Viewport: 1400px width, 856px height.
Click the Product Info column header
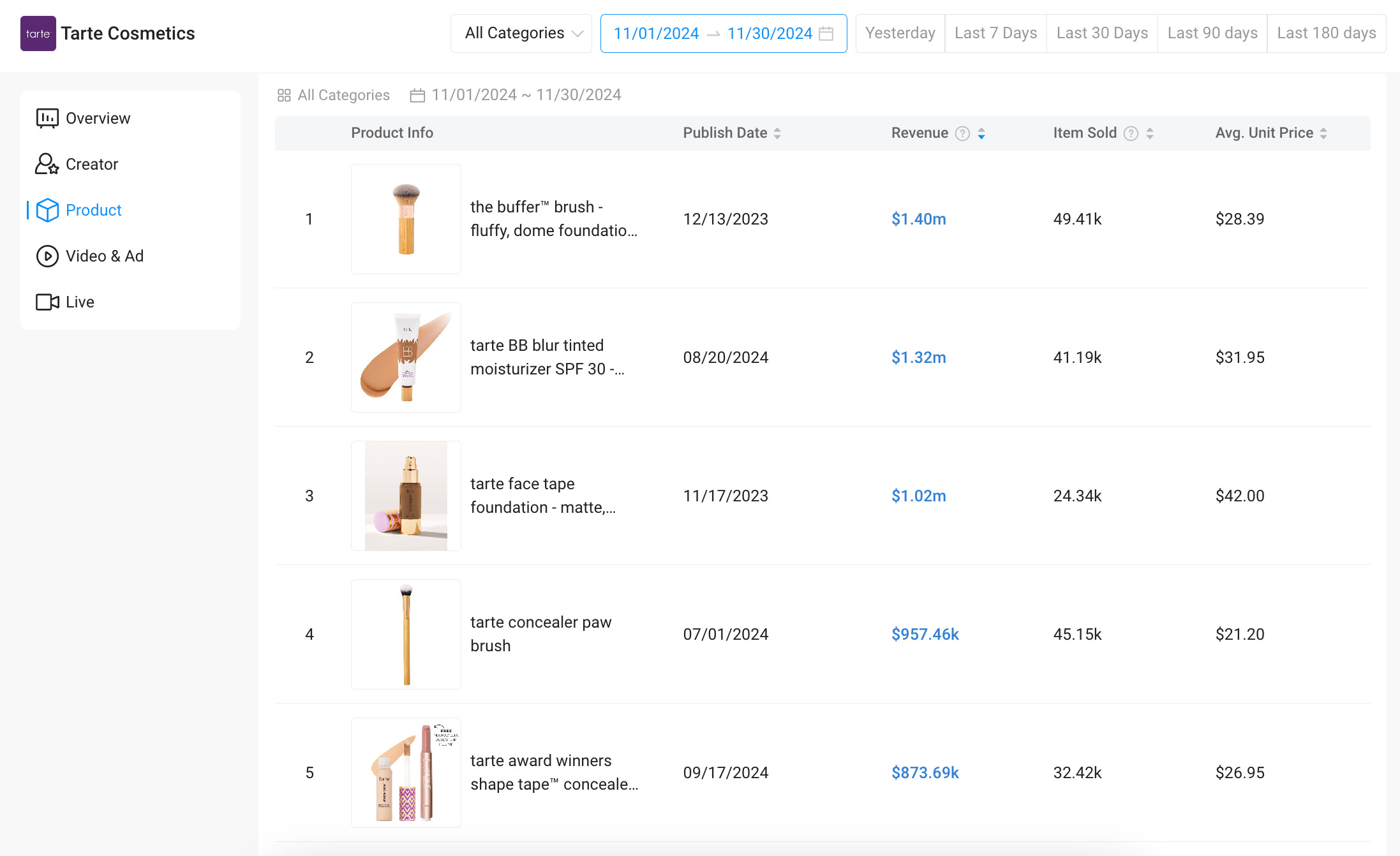(392, 133)
